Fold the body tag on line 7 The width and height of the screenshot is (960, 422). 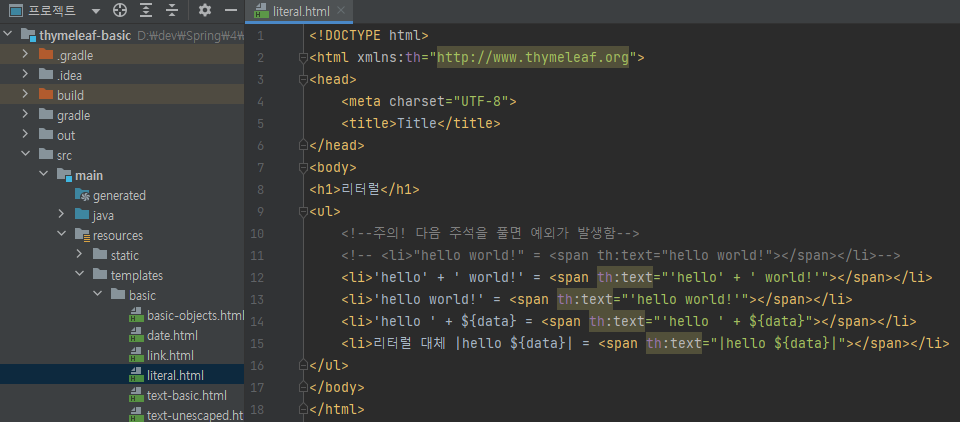302,168
